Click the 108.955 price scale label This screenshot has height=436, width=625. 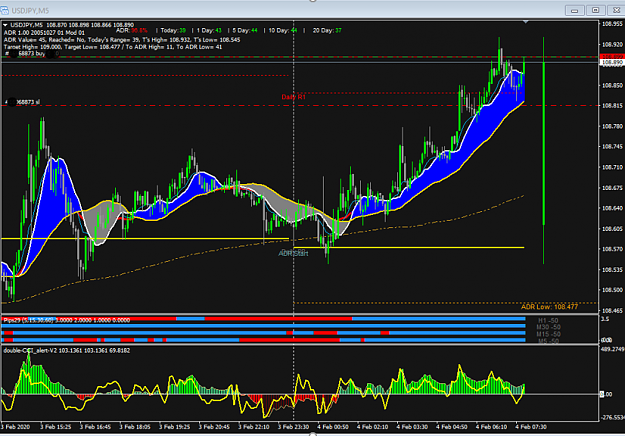click(x=612, y=24)
